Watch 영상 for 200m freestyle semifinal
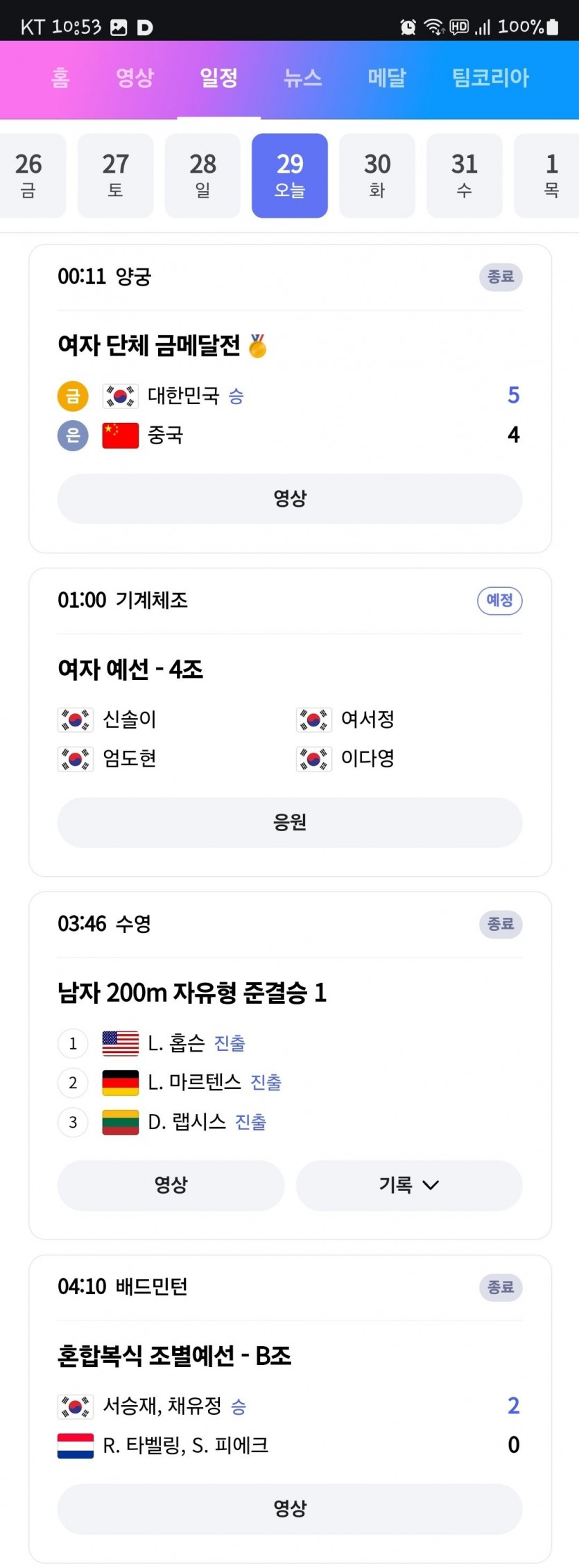 (x=171, y=1185)
